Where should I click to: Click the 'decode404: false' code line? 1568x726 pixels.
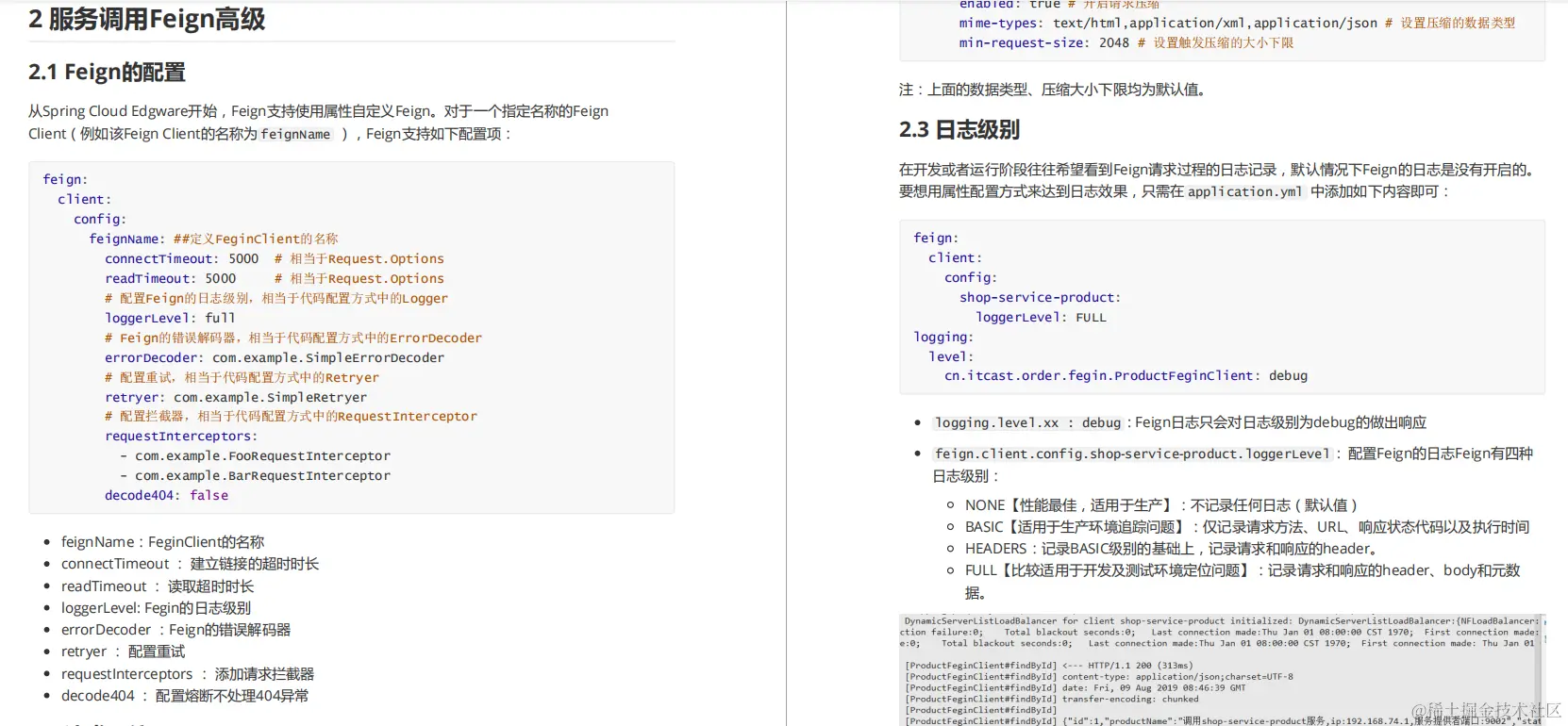(x=166, y=495)
